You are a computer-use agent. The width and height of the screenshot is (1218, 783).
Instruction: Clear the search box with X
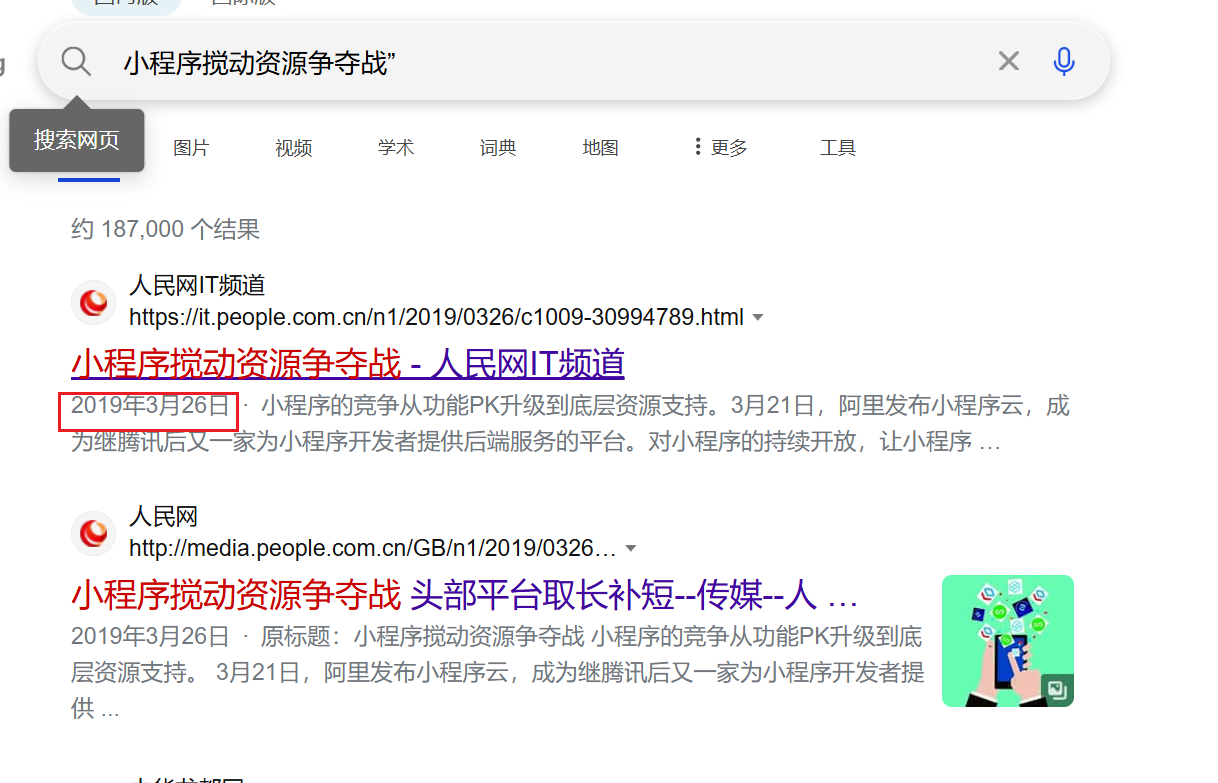[1008, 62]
